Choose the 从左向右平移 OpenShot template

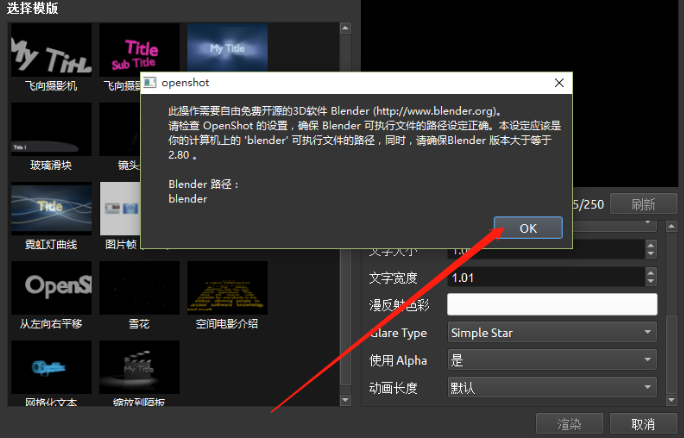pos(51,288)
